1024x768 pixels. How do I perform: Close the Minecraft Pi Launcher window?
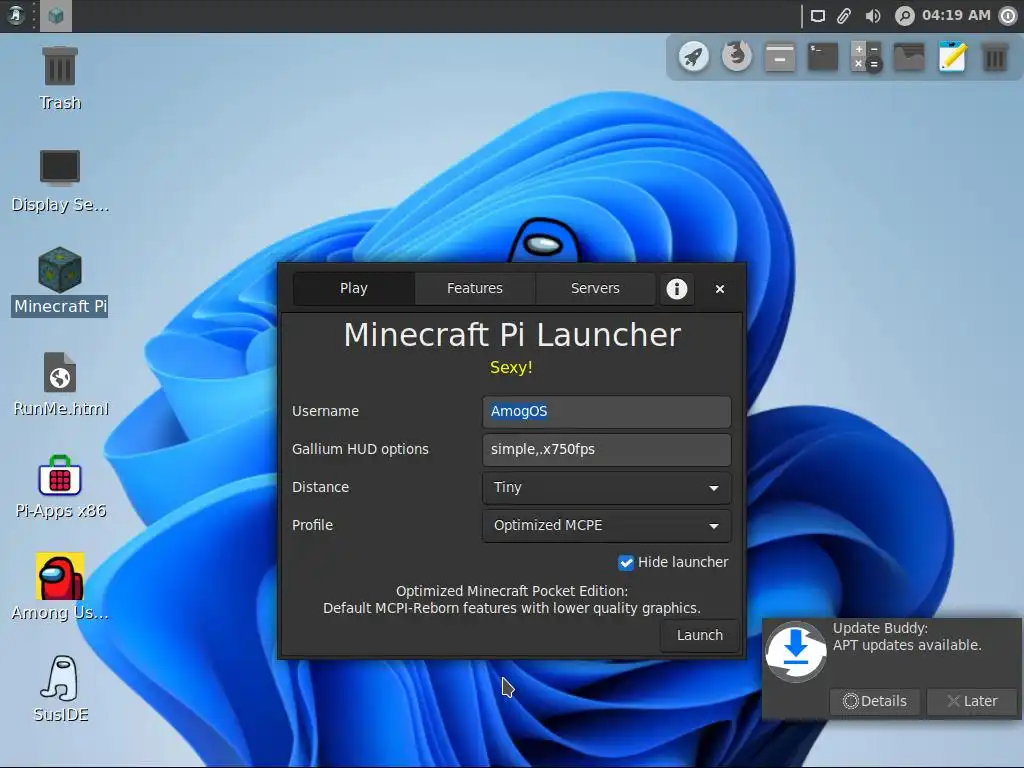coord(720,289)
